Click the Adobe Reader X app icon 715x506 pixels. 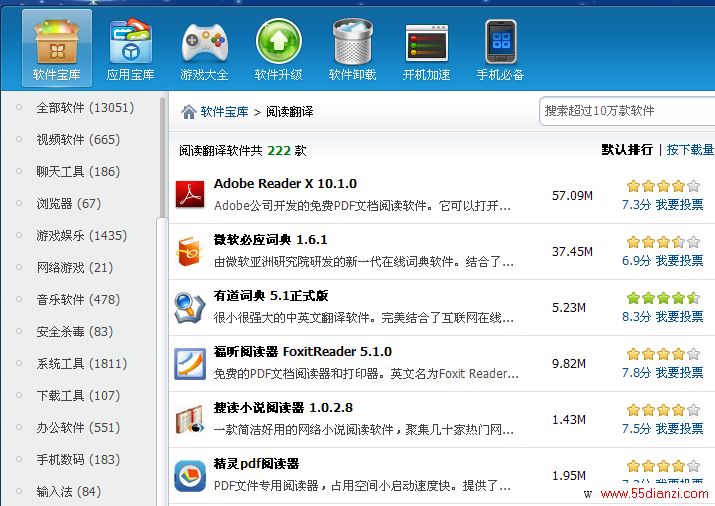190,195
